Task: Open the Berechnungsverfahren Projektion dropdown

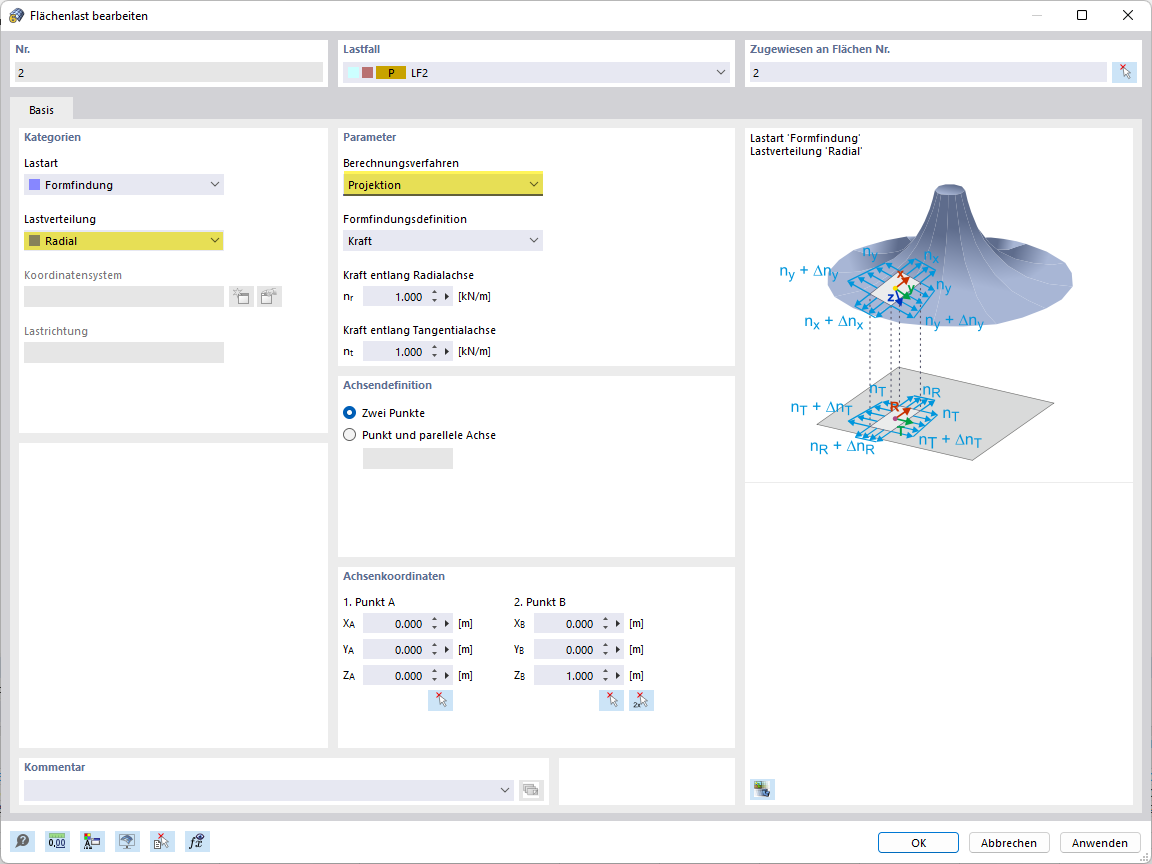Action: (x=443, y=184)
